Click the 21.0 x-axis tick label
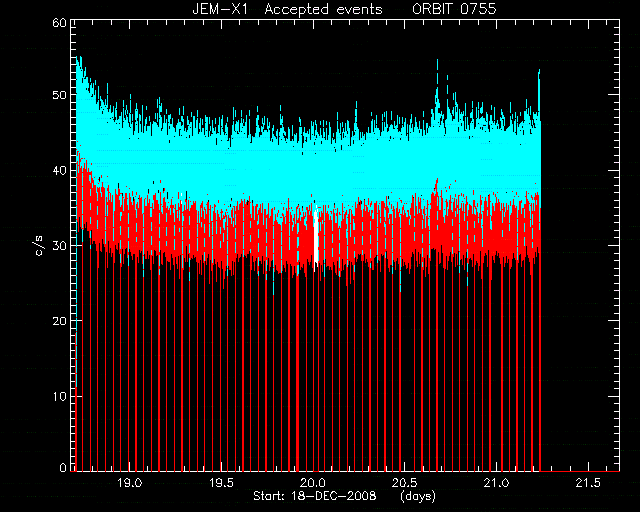Screen dimensions: 640x512 click(497, 483)
